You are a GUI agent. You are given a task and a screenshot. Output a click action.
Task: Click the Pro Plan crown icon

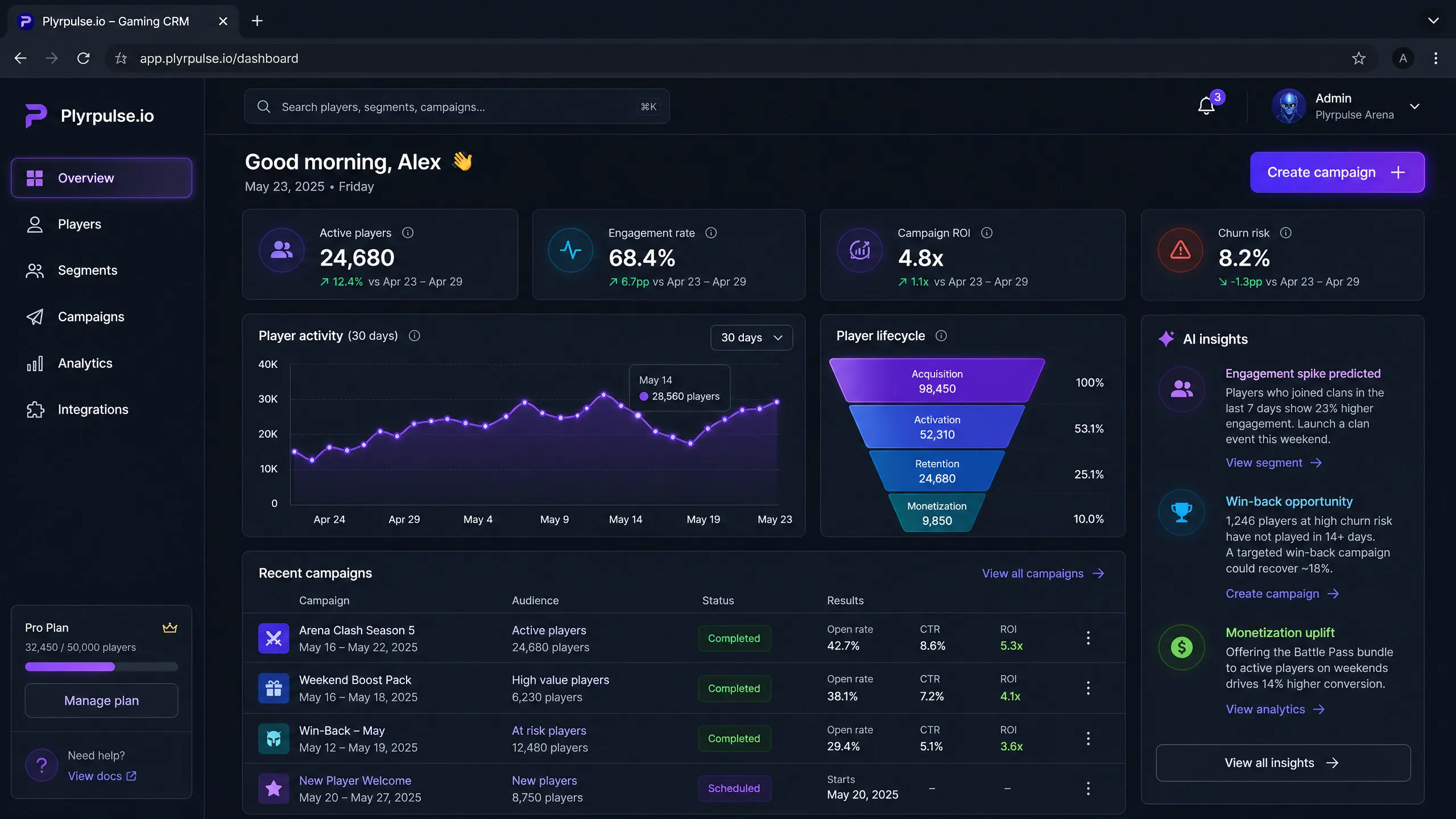[x=169, y=628]
